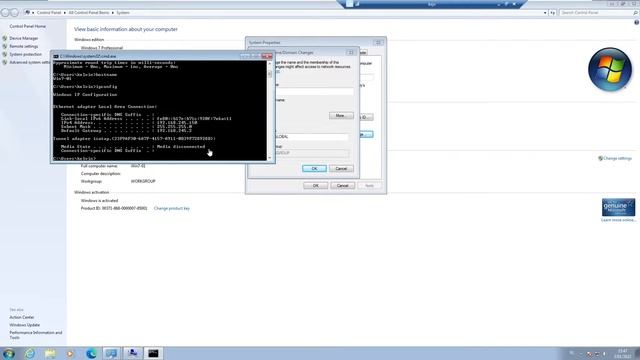Open Windows Explorer folder in taskbar
This screenshot has height=360, width=640.
(x=50, y=353)
